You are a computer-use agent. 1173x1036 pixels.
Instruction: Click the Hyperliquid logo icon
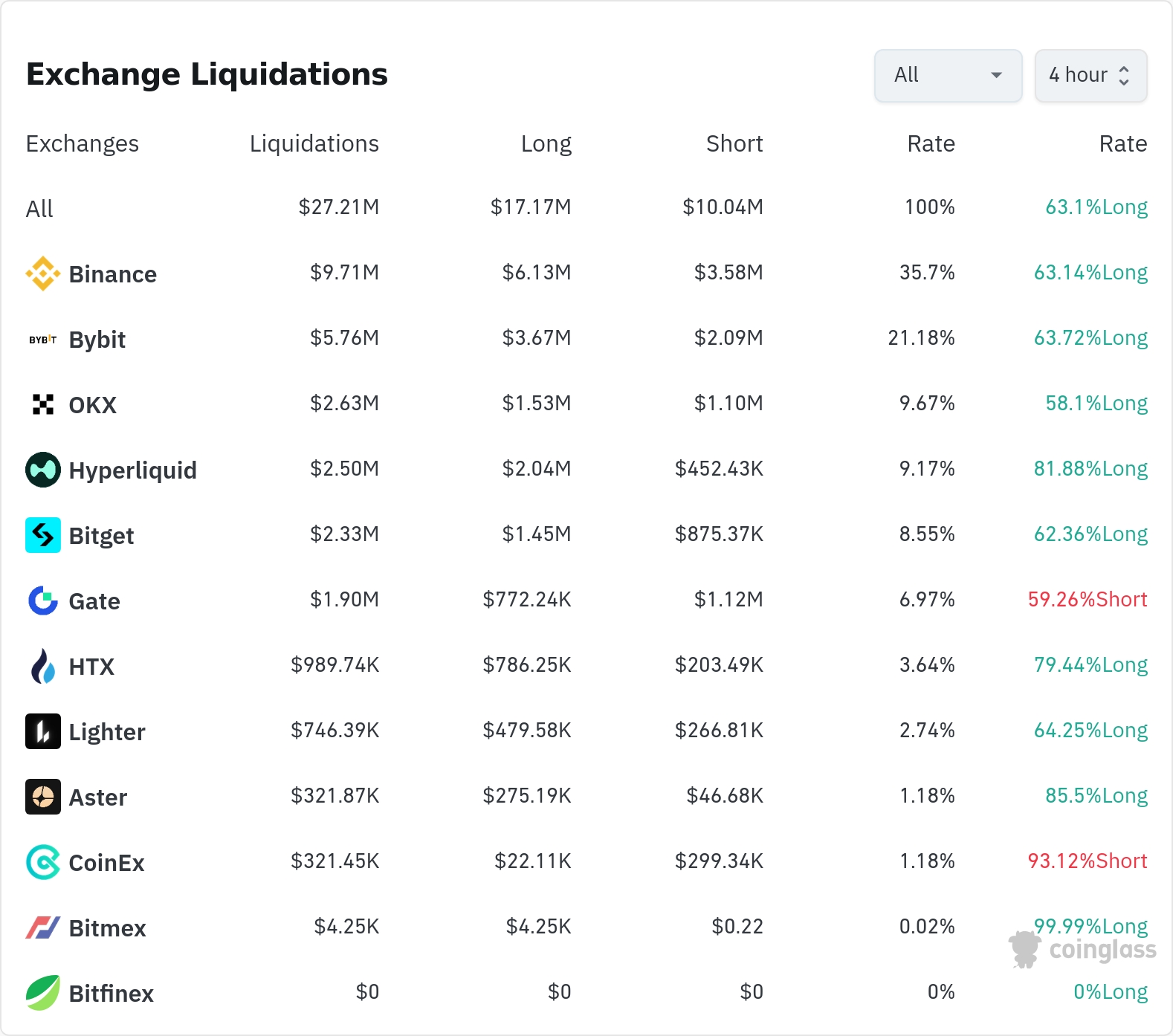[x=43, y=470]
